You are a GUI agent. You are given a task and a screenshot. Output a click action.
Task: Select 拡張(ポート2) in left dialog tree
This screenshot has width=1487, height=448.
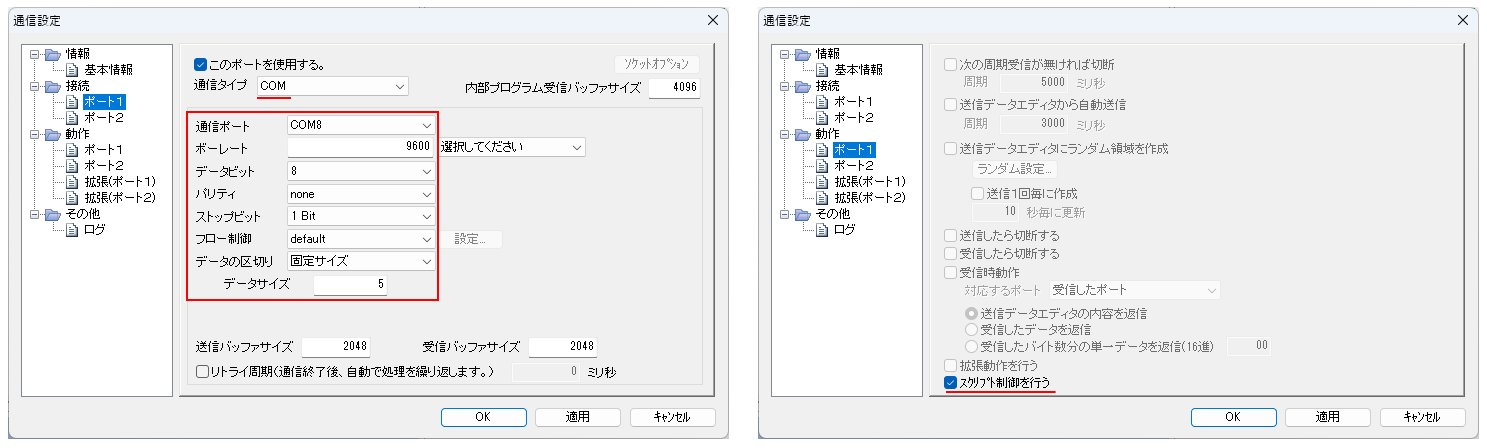[x=120, y=198]
